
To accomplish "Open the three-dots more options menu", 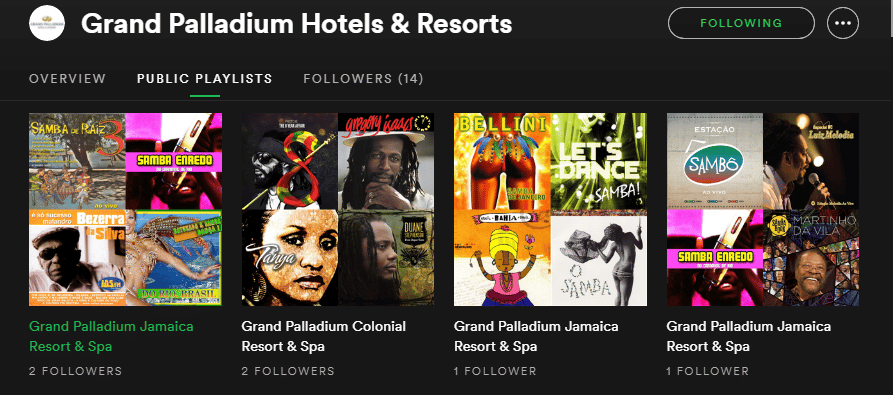I will (x=843, y=23).
